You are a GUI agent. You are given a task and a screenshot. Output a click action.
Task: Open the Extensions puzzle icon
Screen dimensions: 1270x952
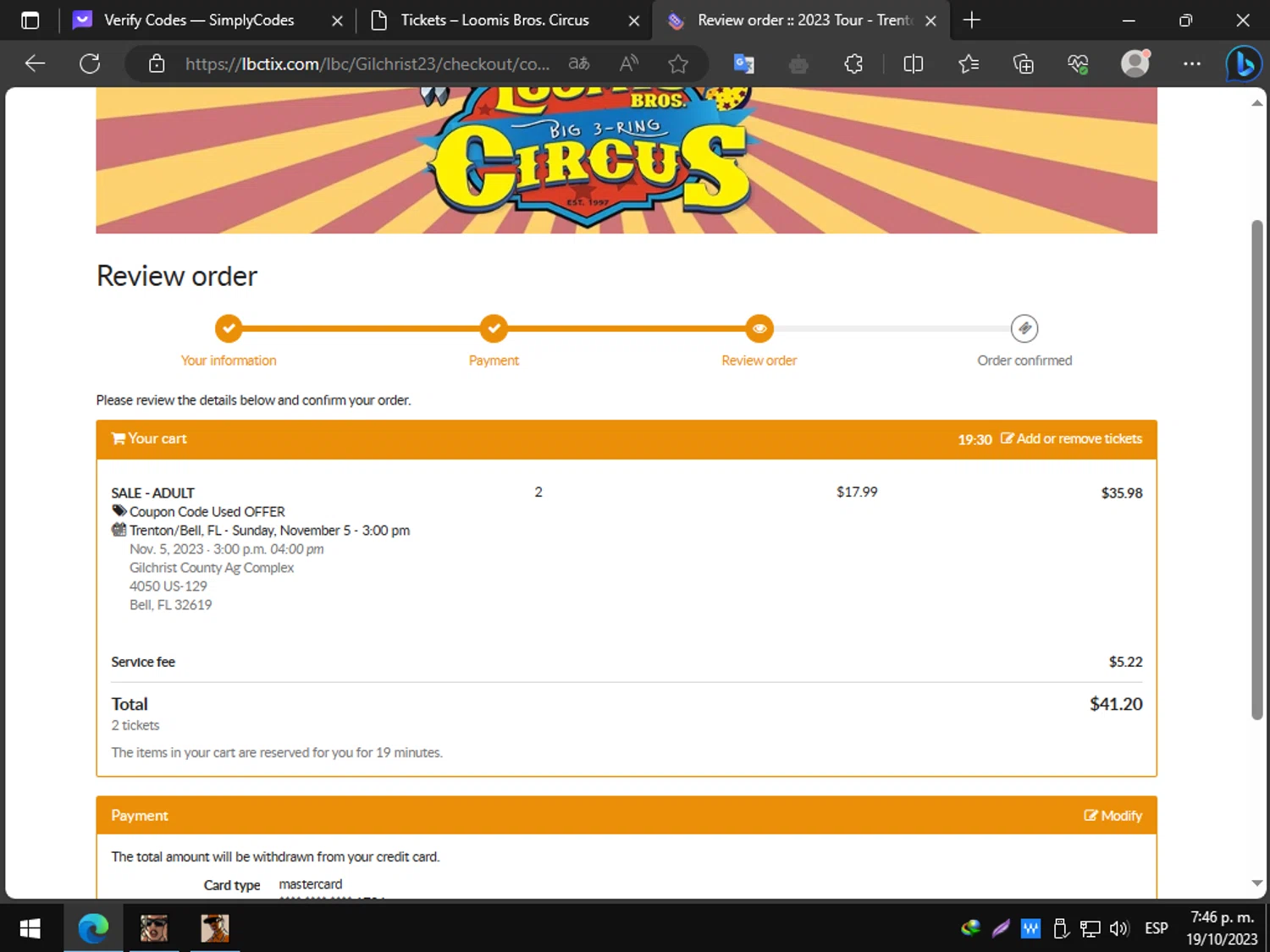[x=853, y=63]
